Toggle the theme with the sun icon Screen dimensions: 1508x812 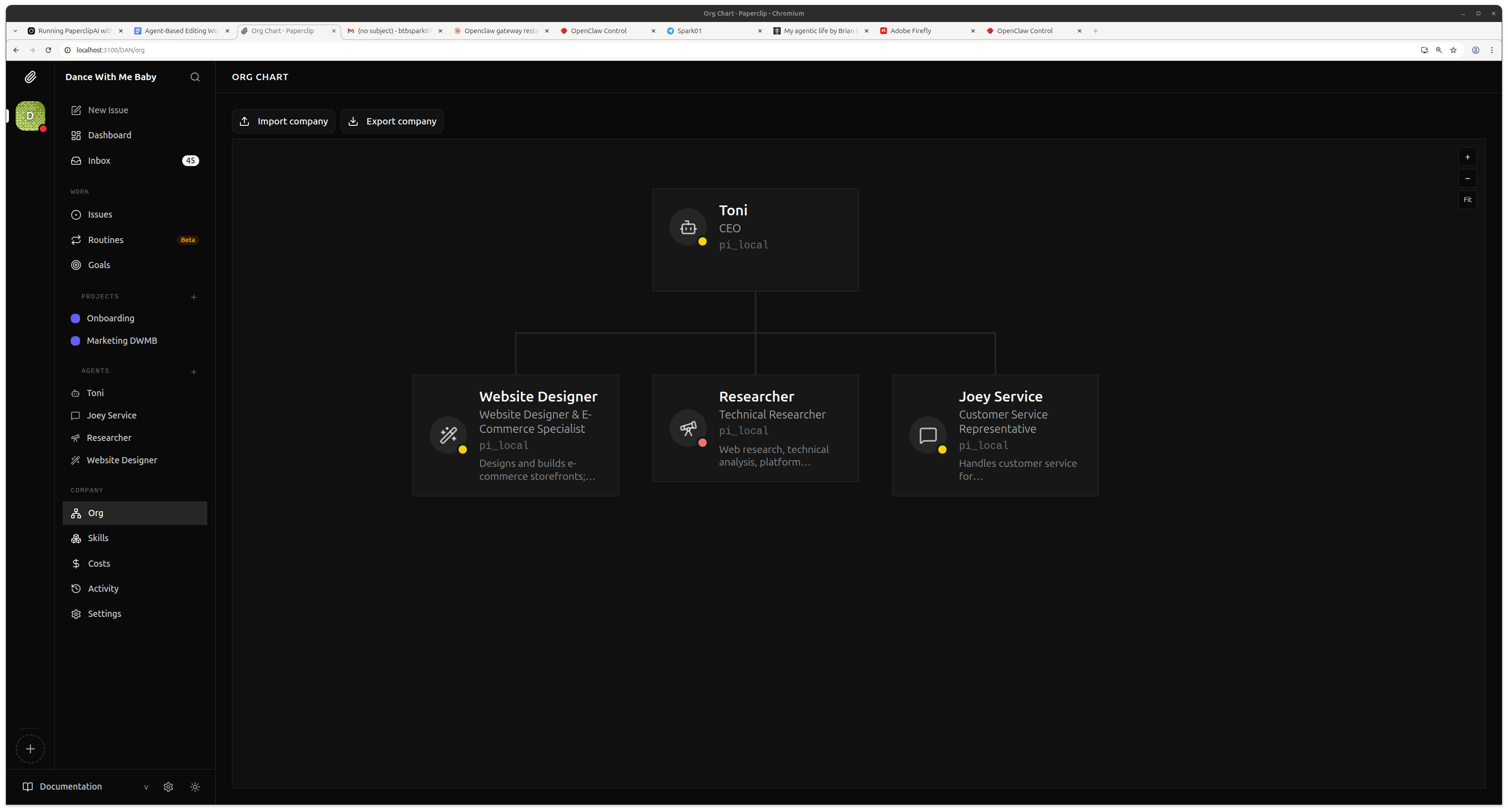pyautogui.click(x=195, y=786)
